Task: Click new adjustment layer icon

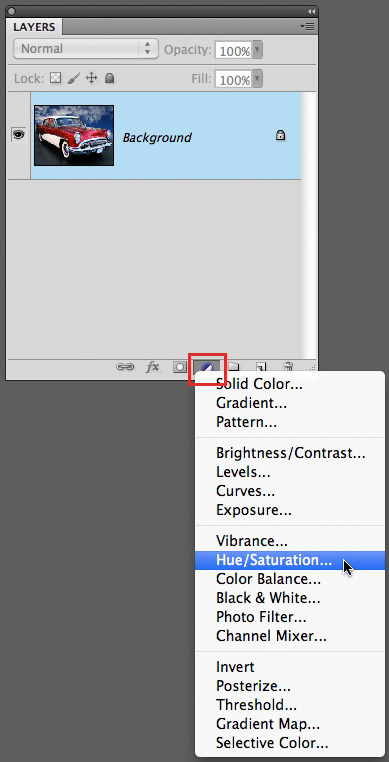Action: [207, 368]
